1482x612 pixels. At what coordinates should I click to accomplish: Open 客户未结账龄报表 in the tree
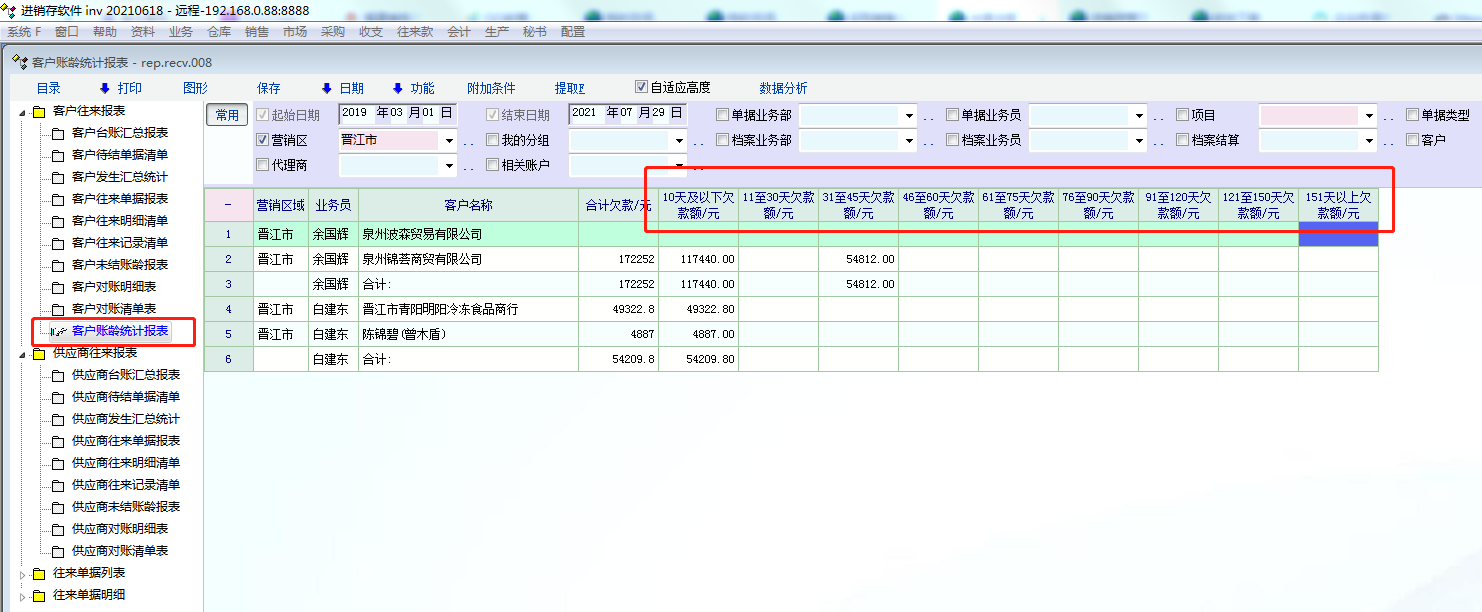[x=120, y=265]
